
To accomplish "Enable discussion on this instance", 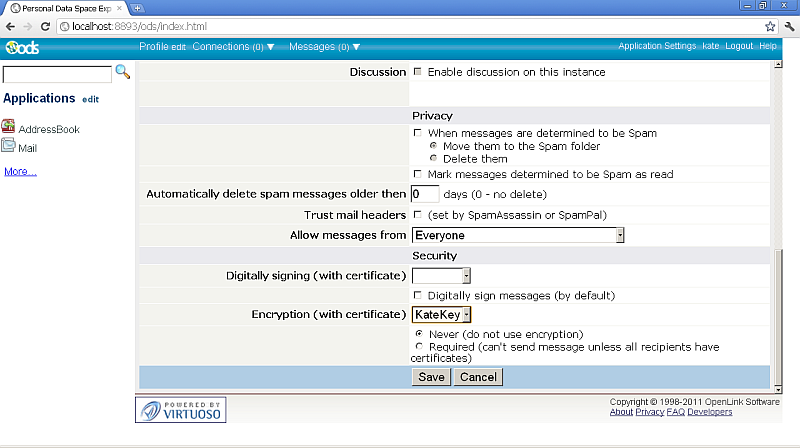I will tap(418, 72).
